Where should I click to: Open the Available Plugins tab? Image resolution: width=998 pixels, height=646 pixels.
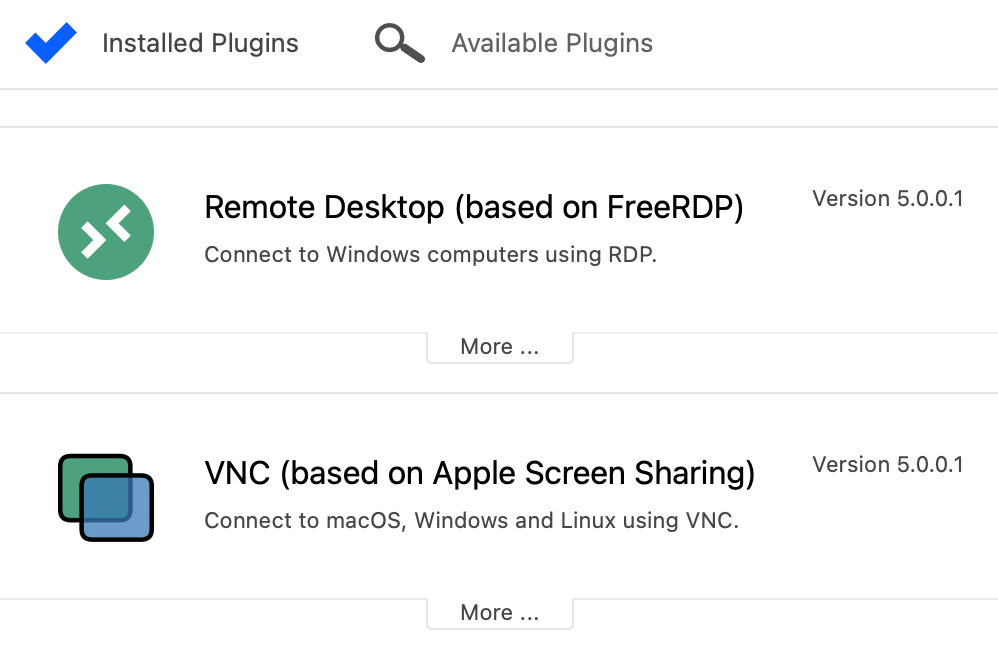pos(514,43)
